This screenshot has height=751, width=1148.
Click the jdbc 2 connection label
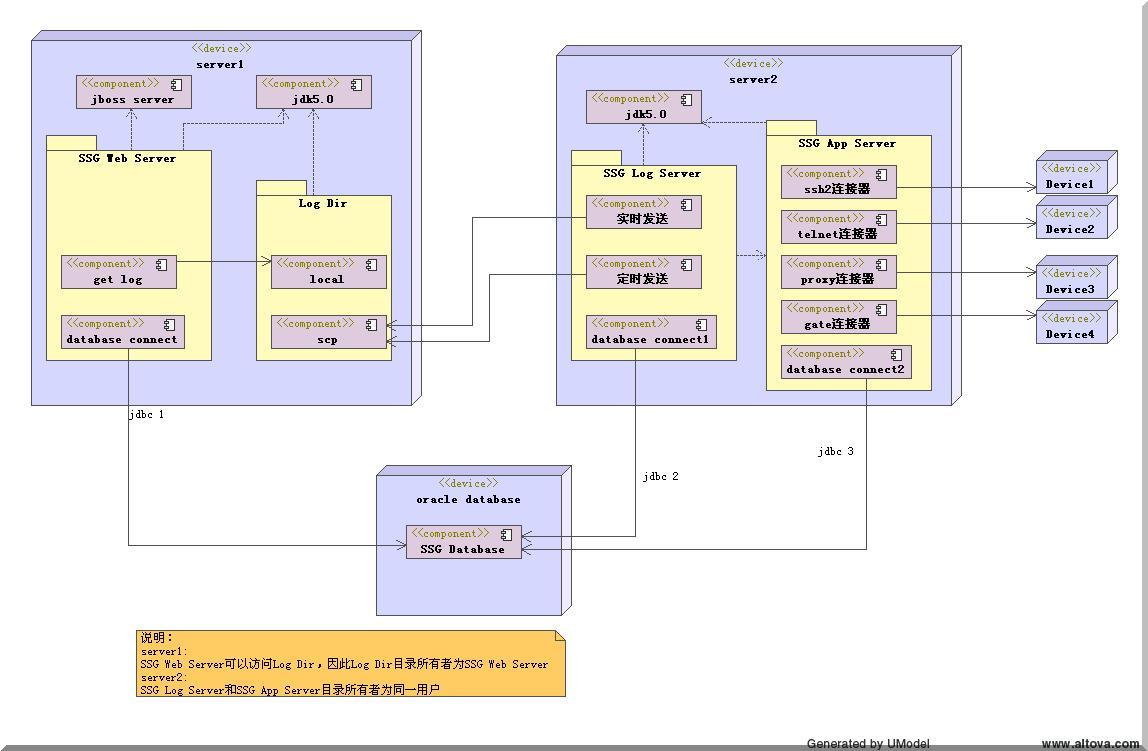(x=660, y=477)
